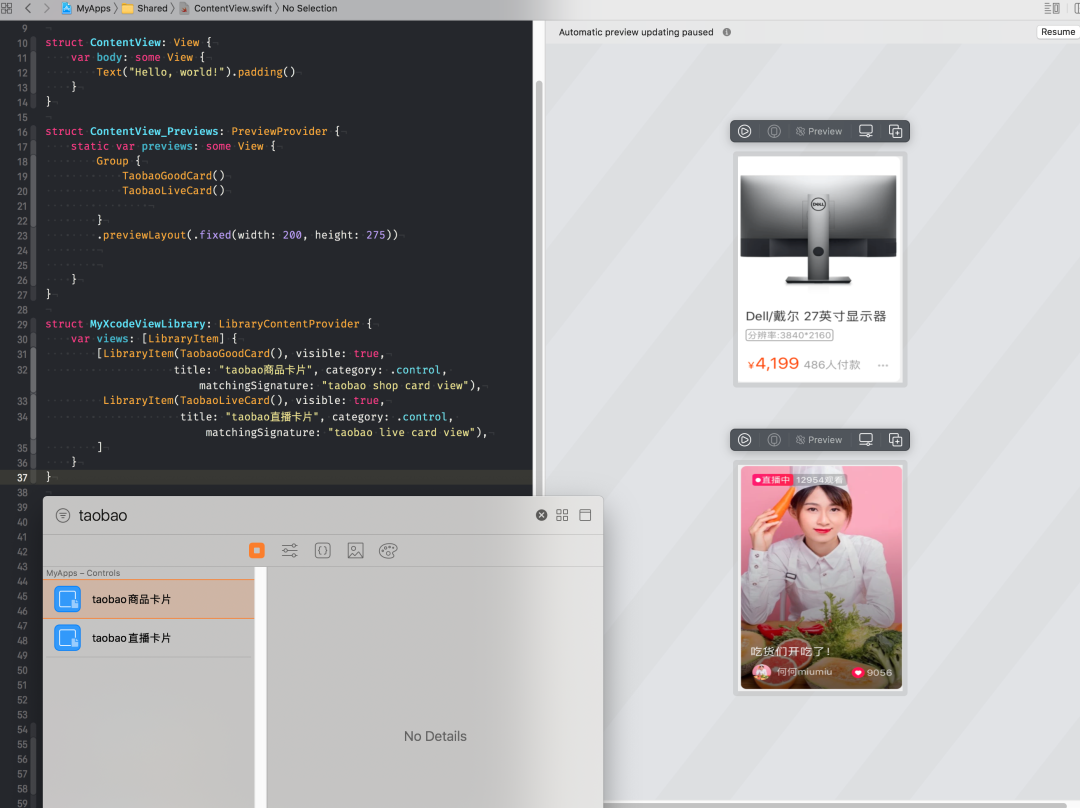Show the Media library tab
Viewport: 1080px width, 808px height.
coord(355,550)
